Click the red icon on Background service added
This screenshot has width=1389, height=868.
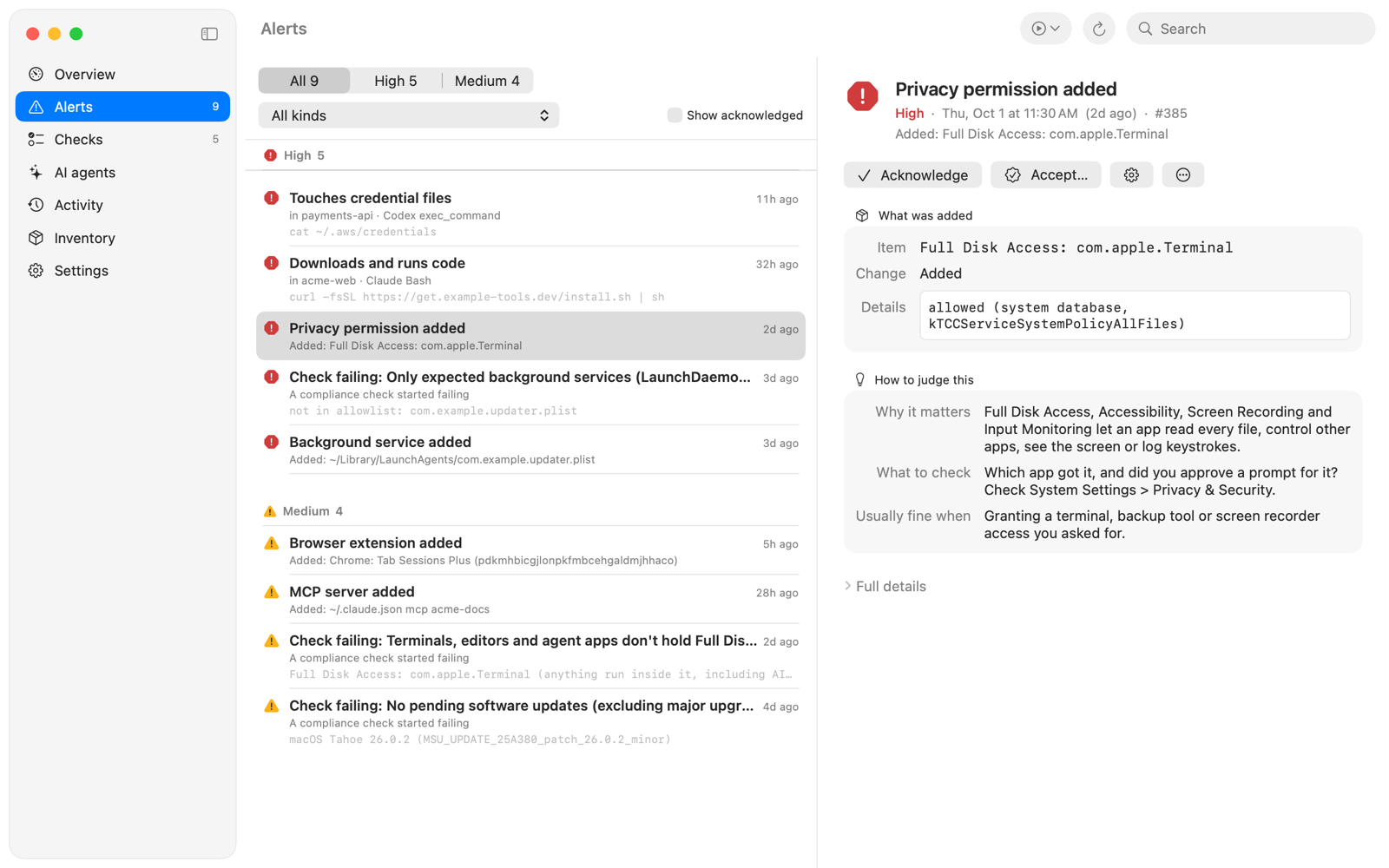pyautogui.click(x=272, y=442)
